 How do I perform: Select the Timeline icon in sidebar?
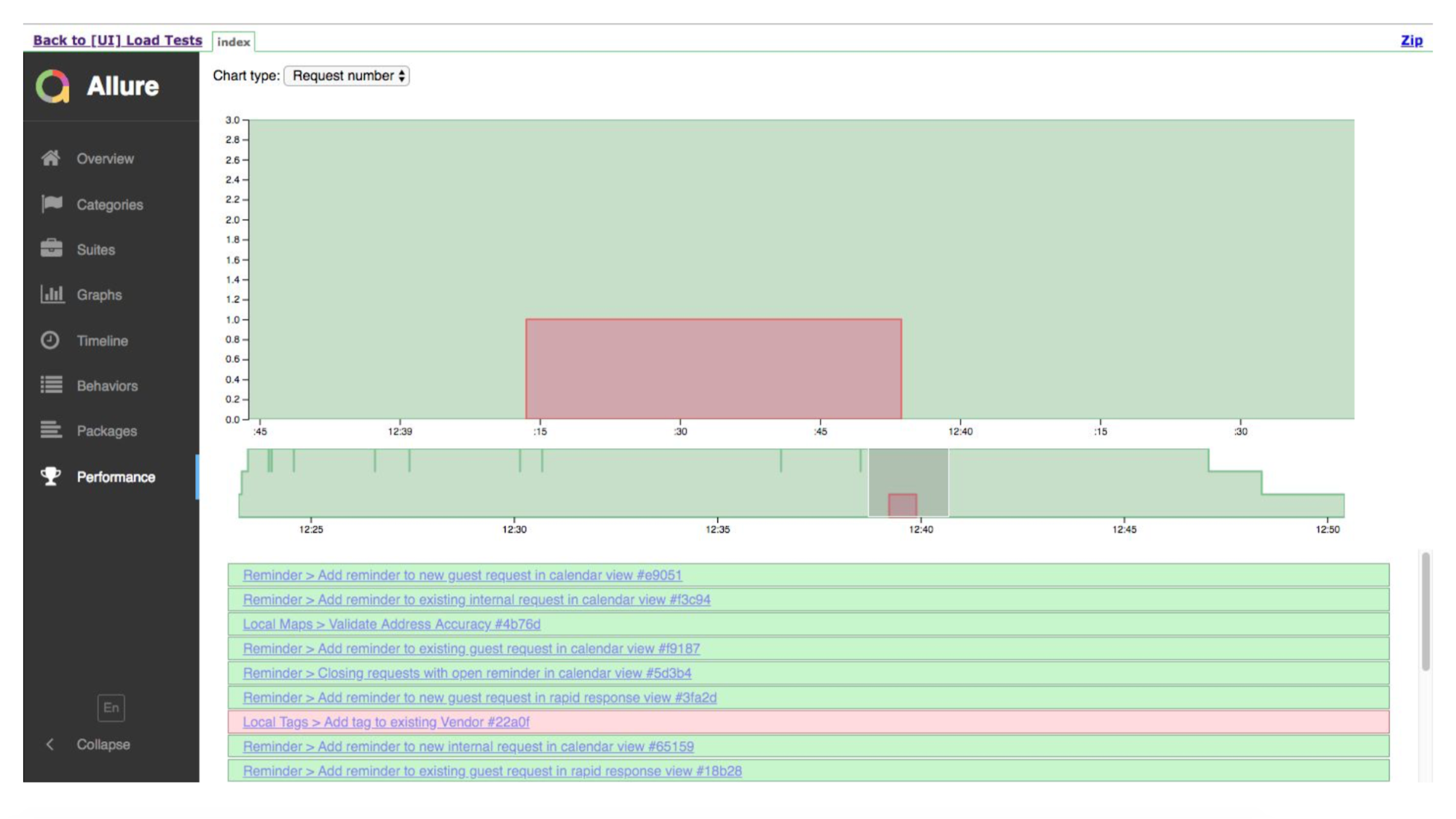[x=50, y=339]
